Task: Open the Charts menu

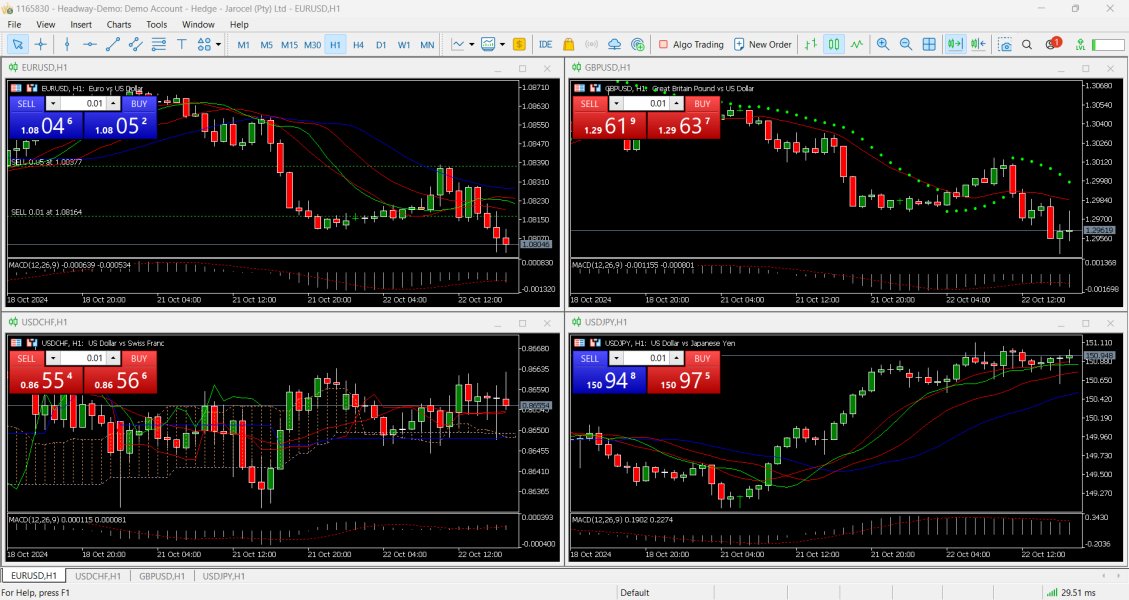Action: point(119,24)
